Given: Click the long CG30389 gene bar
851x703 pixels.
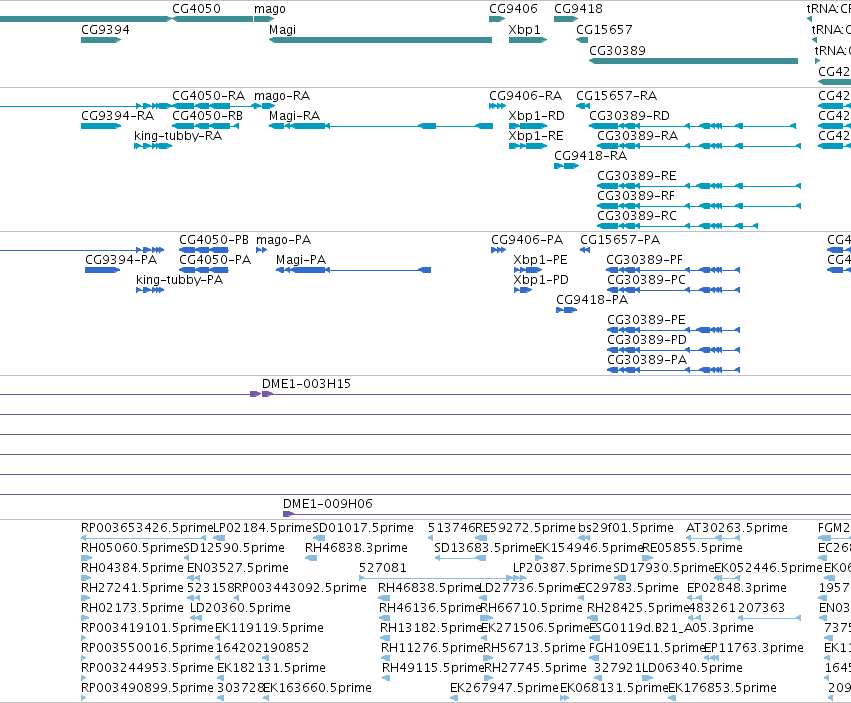Looking at the screenshot, I should [x=693, y=61].
